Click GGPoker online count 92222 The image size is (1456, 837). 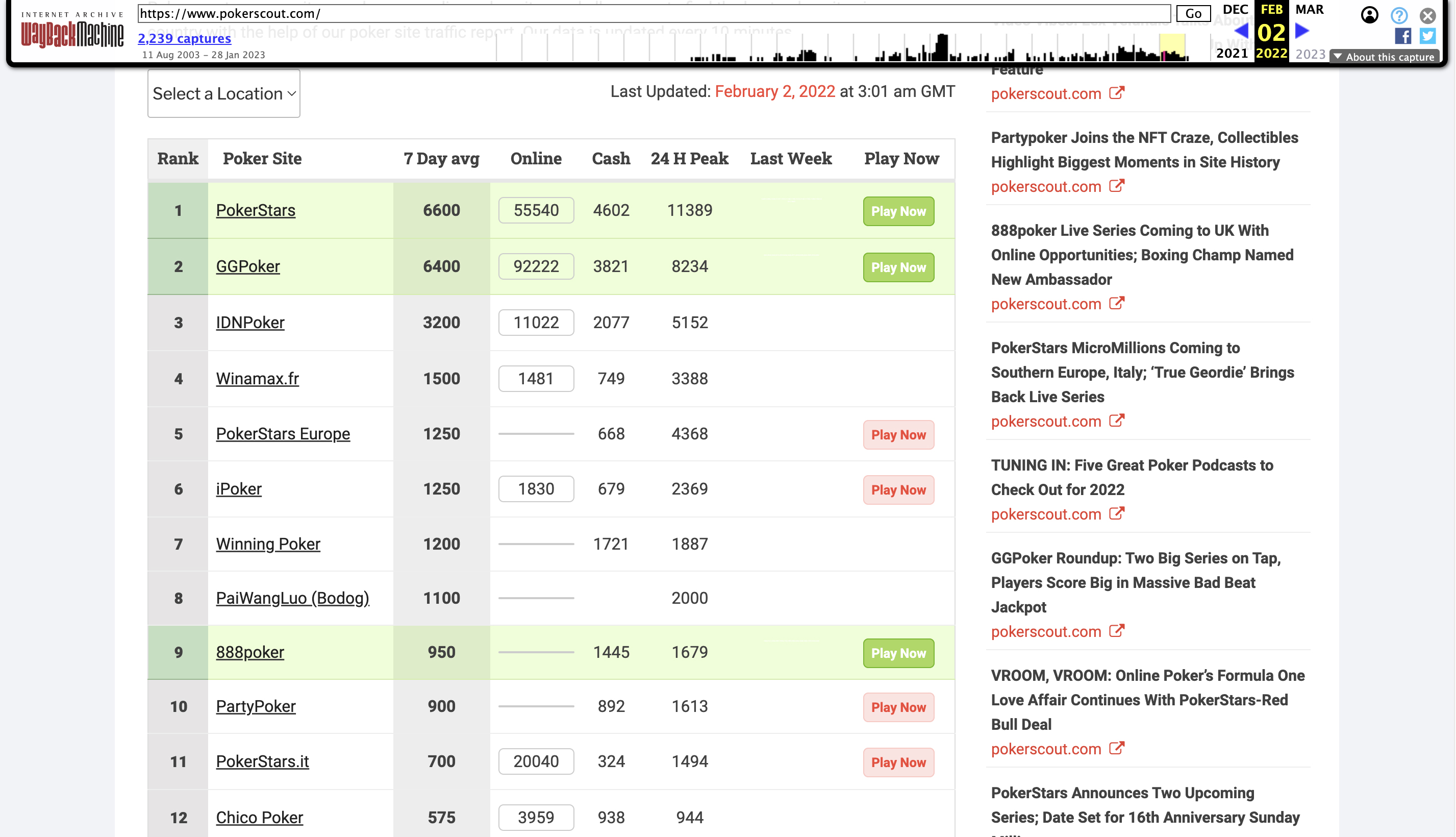click(536, 267)
